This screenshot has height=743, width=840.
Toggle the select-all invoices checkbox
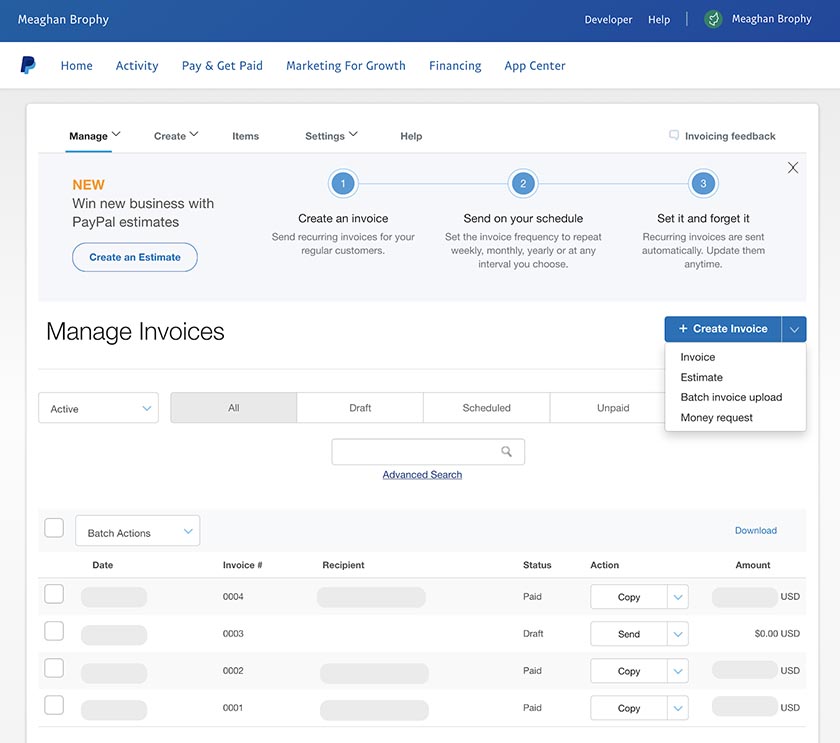click(54, 528)
